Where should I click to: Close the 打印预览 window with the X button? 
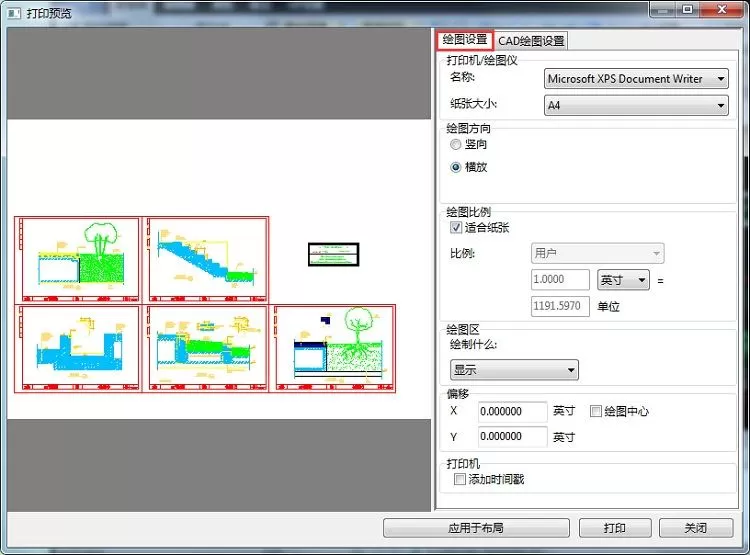click(x=722, y=9)
